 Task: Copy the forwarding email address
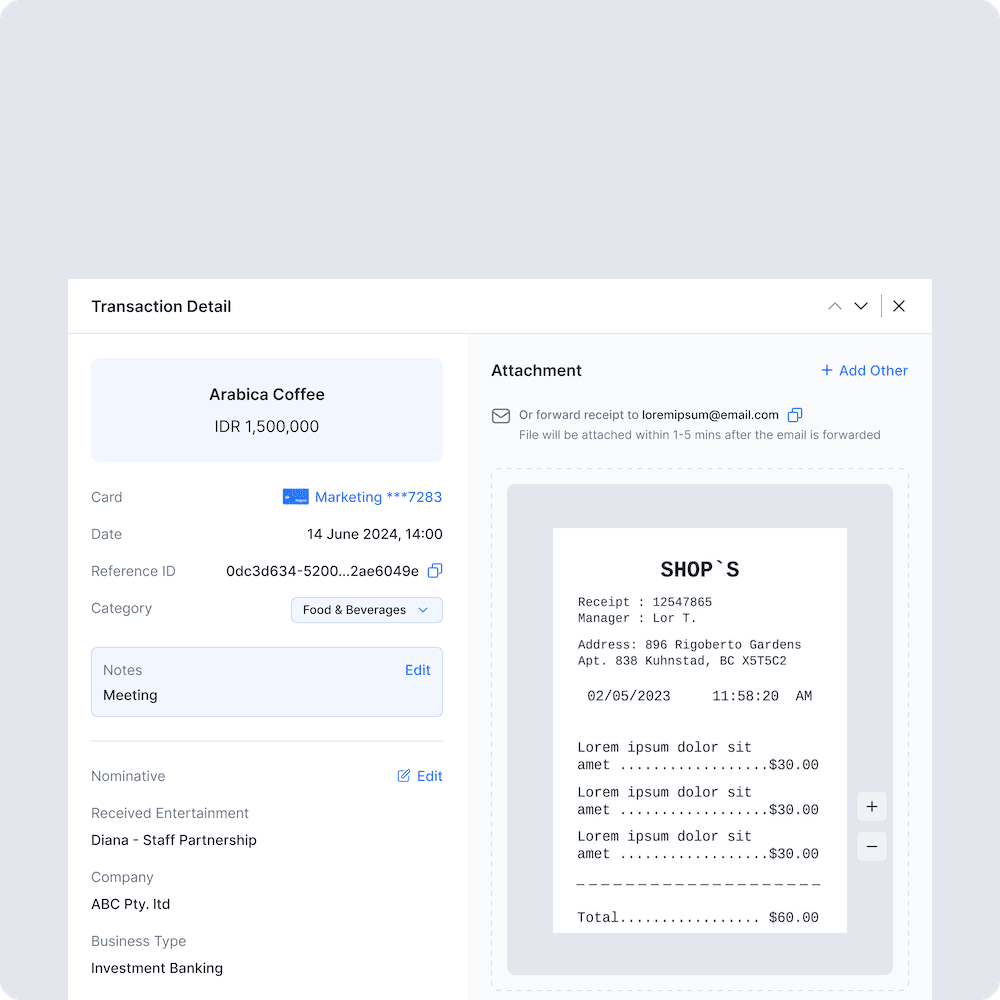(x=795, y=415)
